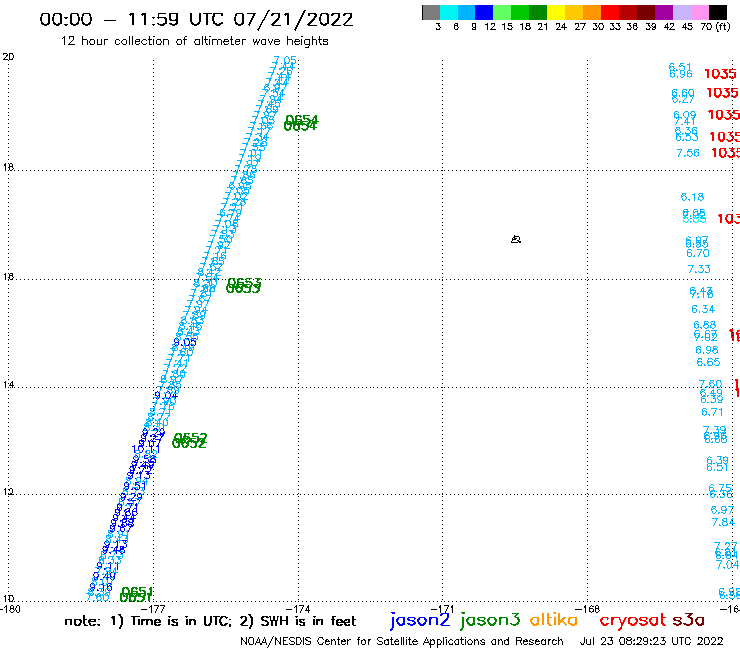Pick the yellow swatch in the color scale

556,12
